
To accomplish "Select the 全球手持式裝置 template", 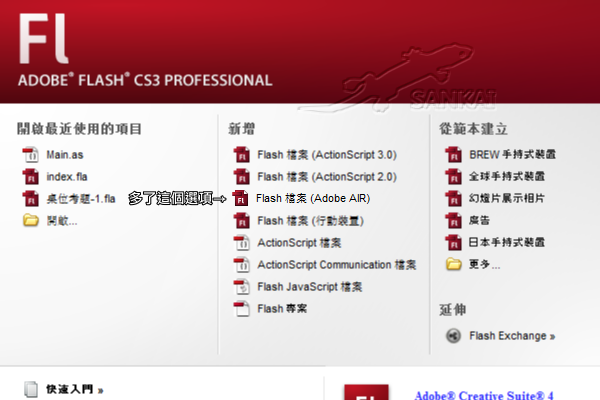I will 507,176.
